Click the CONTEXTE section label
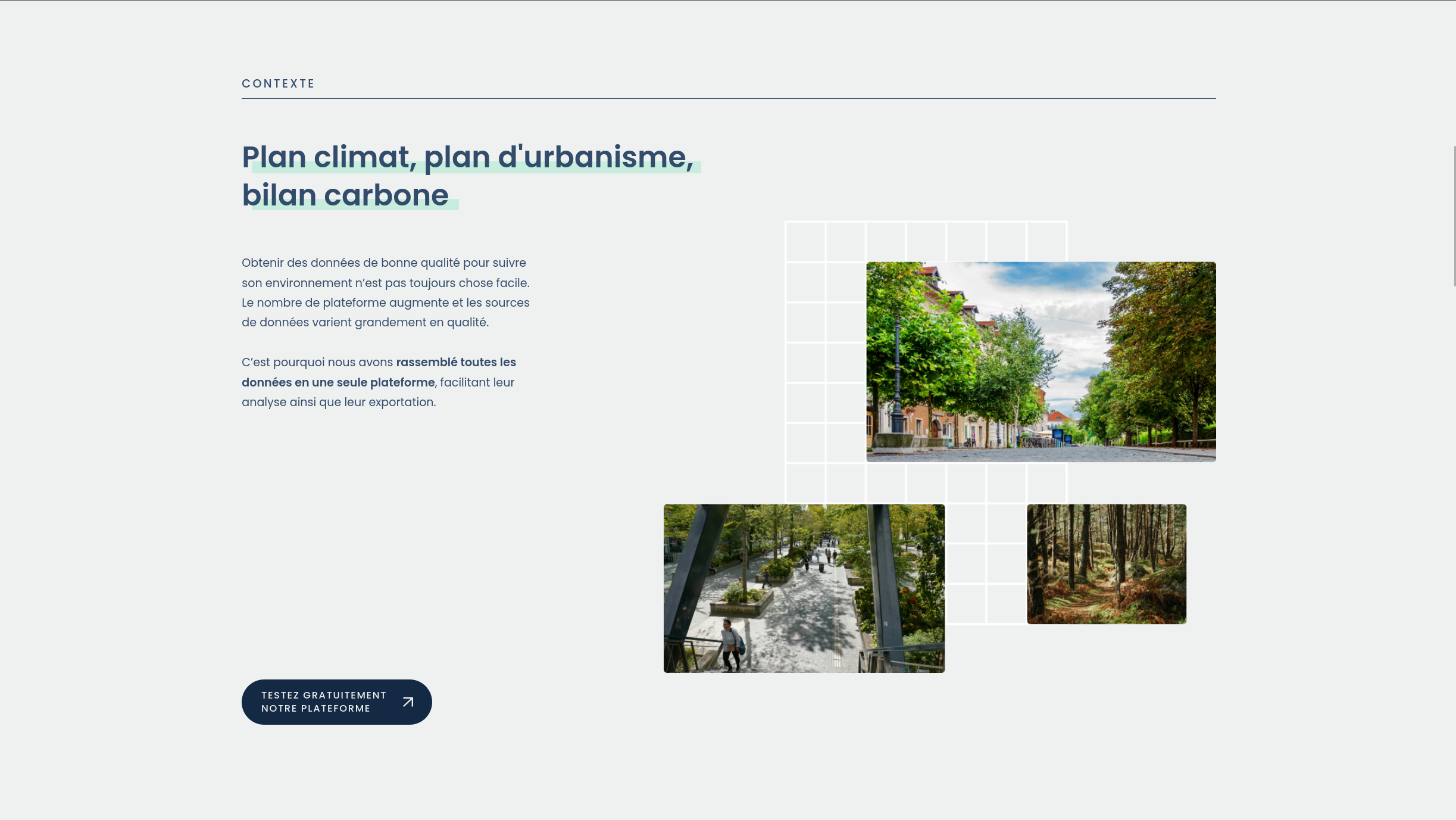This screenshot has height=820, width=1456. click(278, 84)
